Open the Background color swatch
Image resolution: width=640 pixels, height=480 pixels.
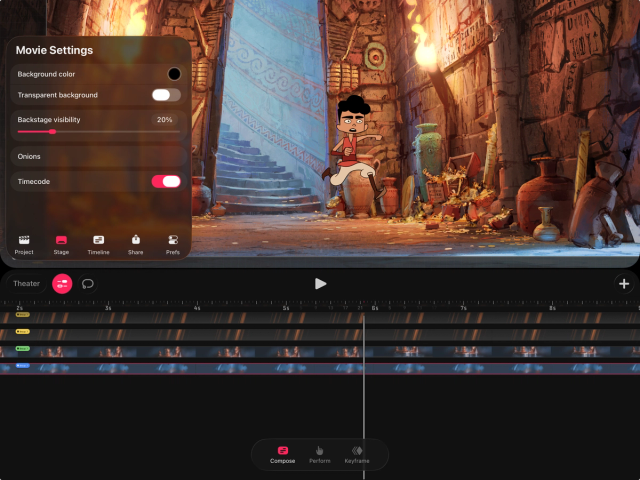coord(174,74)
